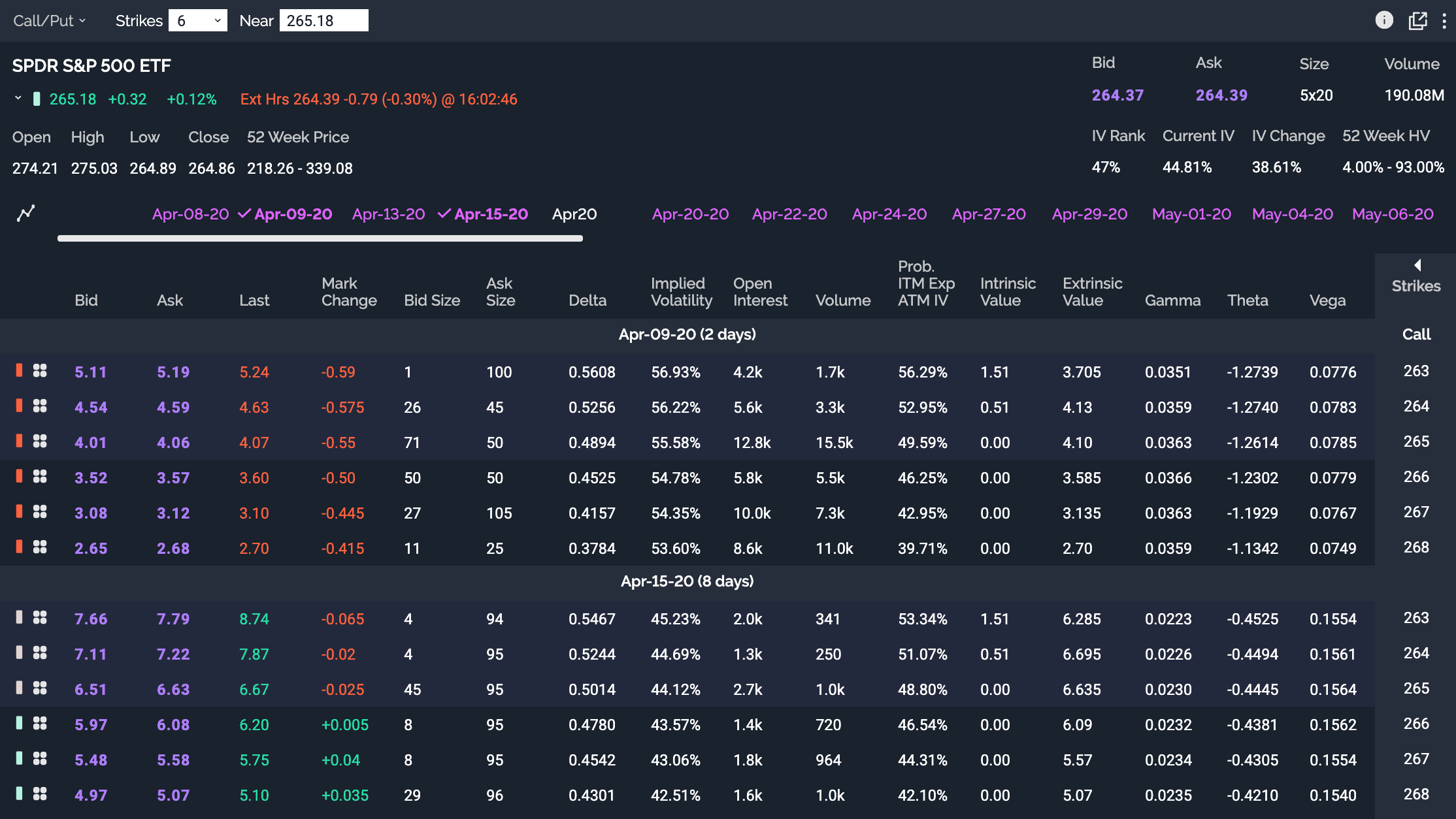Click the info icon at top right

[1383, 20]
